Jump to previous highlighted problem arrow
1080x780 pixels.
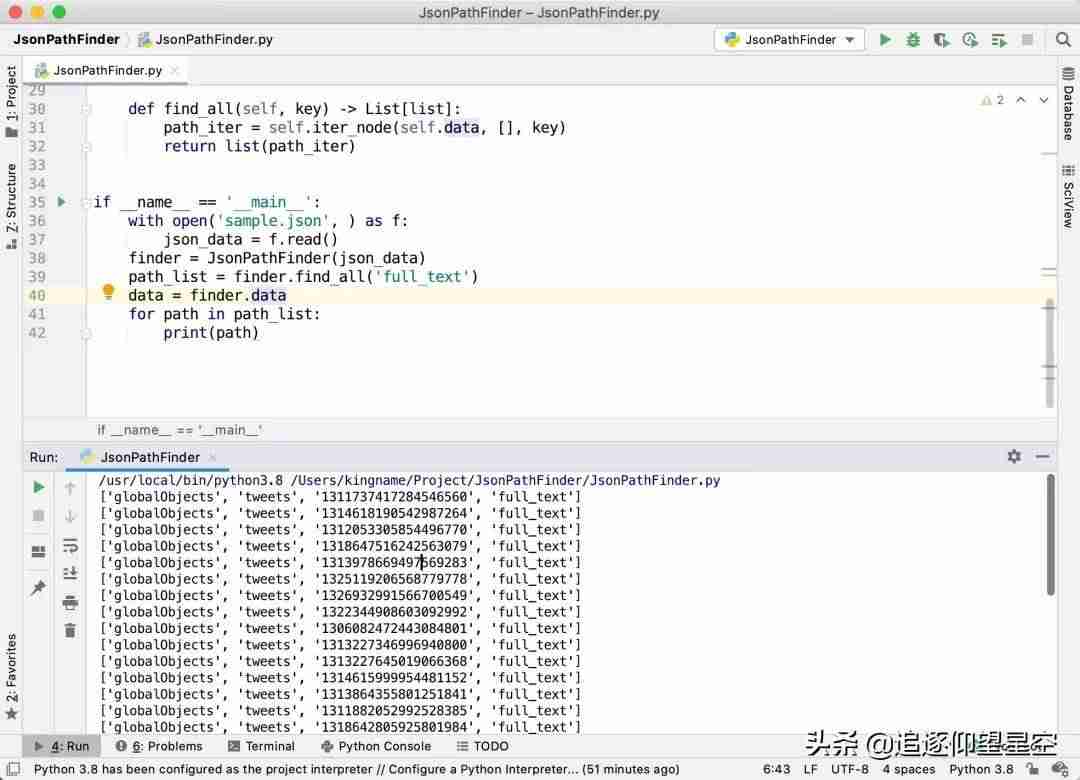pyautogui.click(x=1021, y=101)
